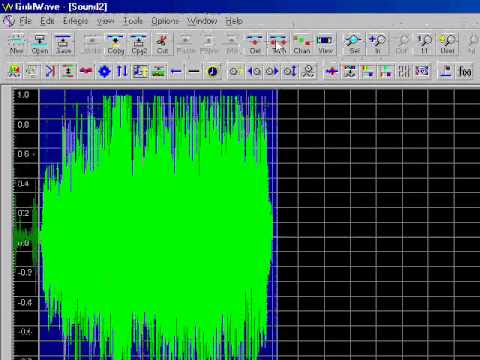The height and width of the screenshot is (360, 480).
Task: Click the New sound toolbar button
Action: (x=16, y=44)
